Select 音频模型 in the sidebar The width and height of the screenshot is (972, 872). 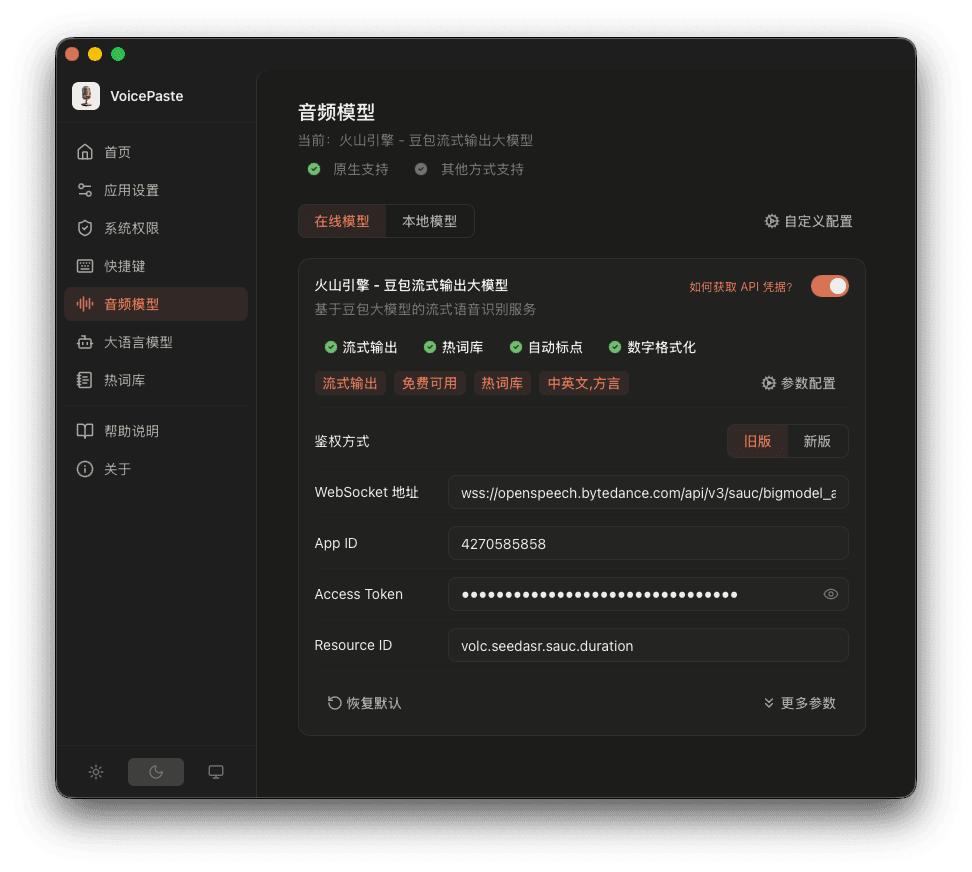pyautogui.click(x=156, y=304)
